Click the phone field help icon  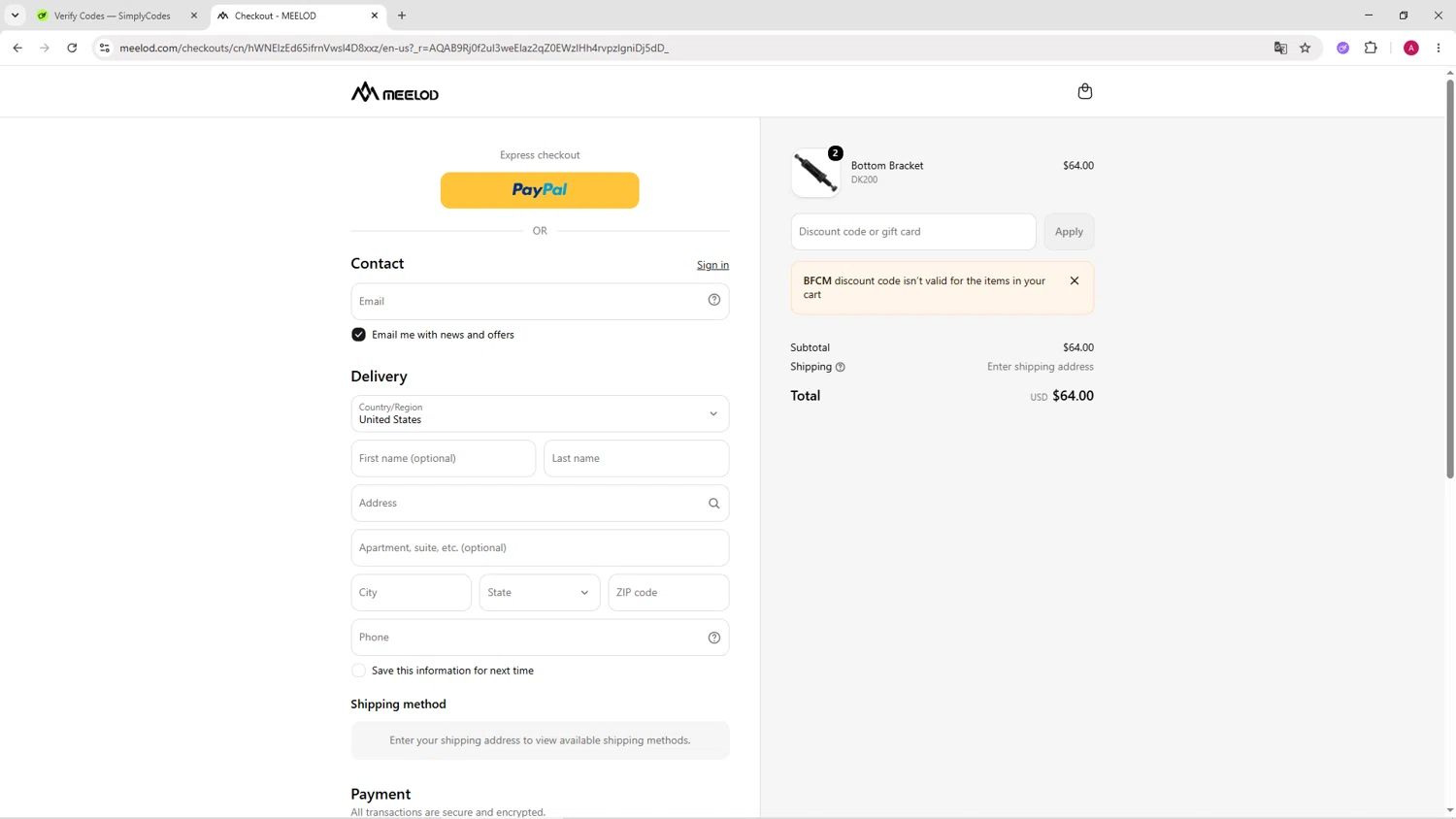pos(714,638)
